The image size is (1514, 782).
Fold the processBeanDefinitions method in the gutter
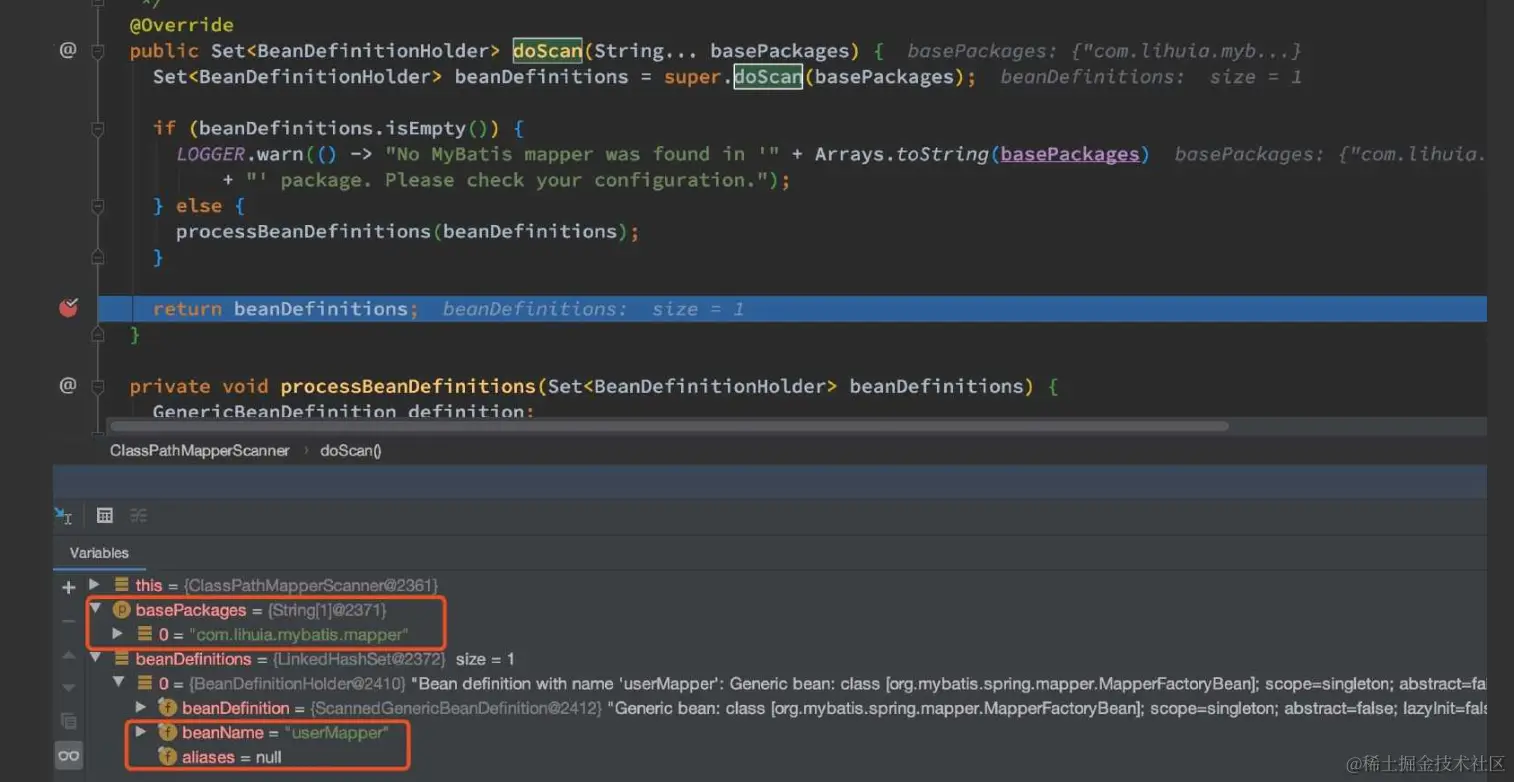pos(98,386)
